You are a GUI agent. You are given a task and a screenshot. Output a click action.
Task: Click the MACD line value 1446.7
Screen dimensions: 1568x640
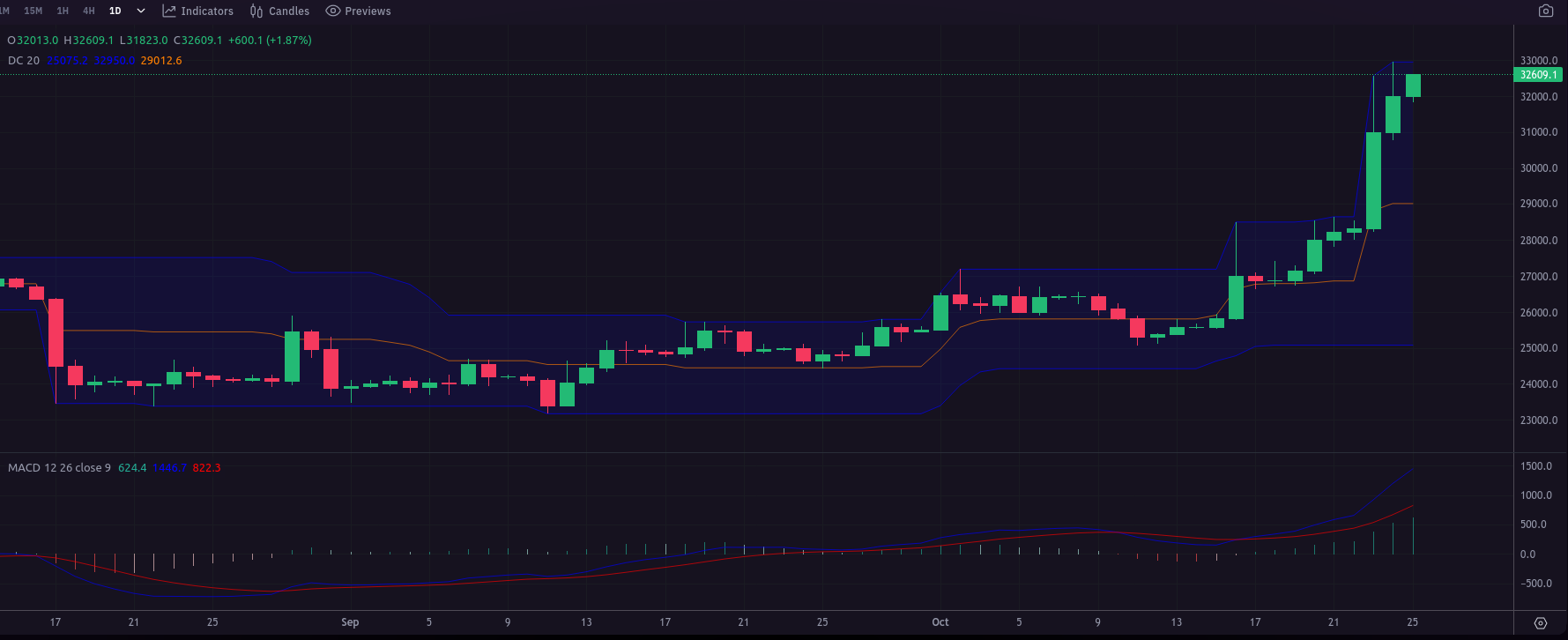coord(169,468)
